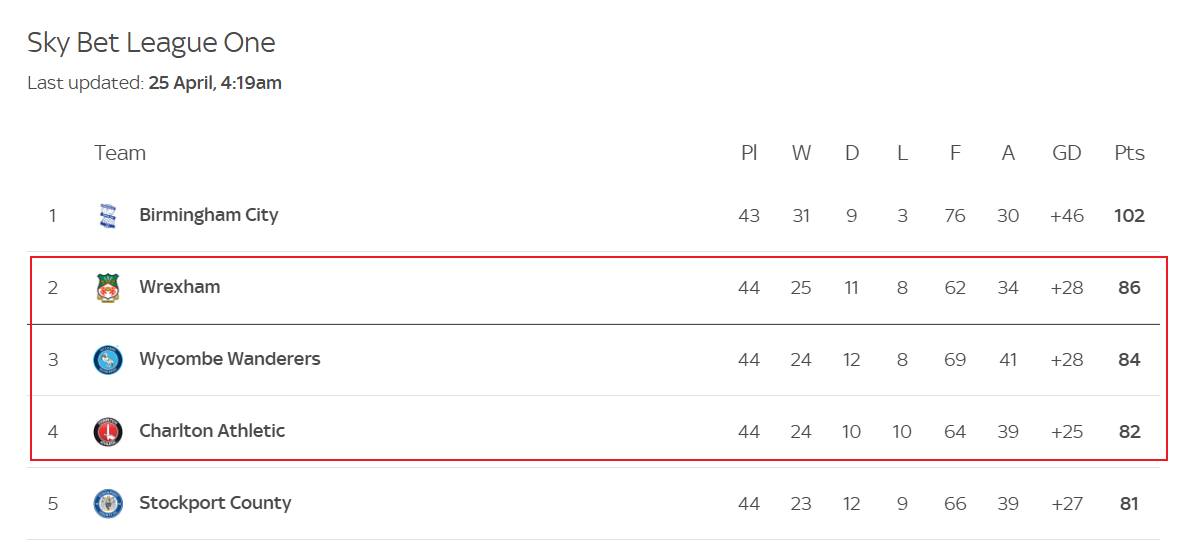Click the Wrexham club crest

point(108,288)
